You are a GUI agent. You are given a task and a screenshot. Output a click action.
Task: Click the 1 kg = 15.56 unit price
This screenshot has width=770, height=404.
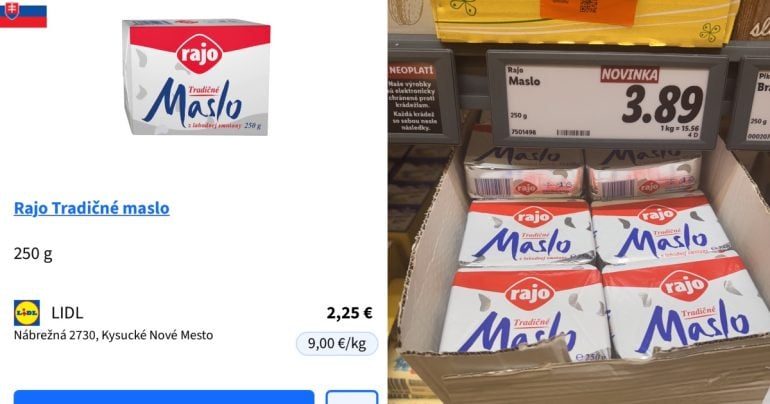tap(680, 128)
